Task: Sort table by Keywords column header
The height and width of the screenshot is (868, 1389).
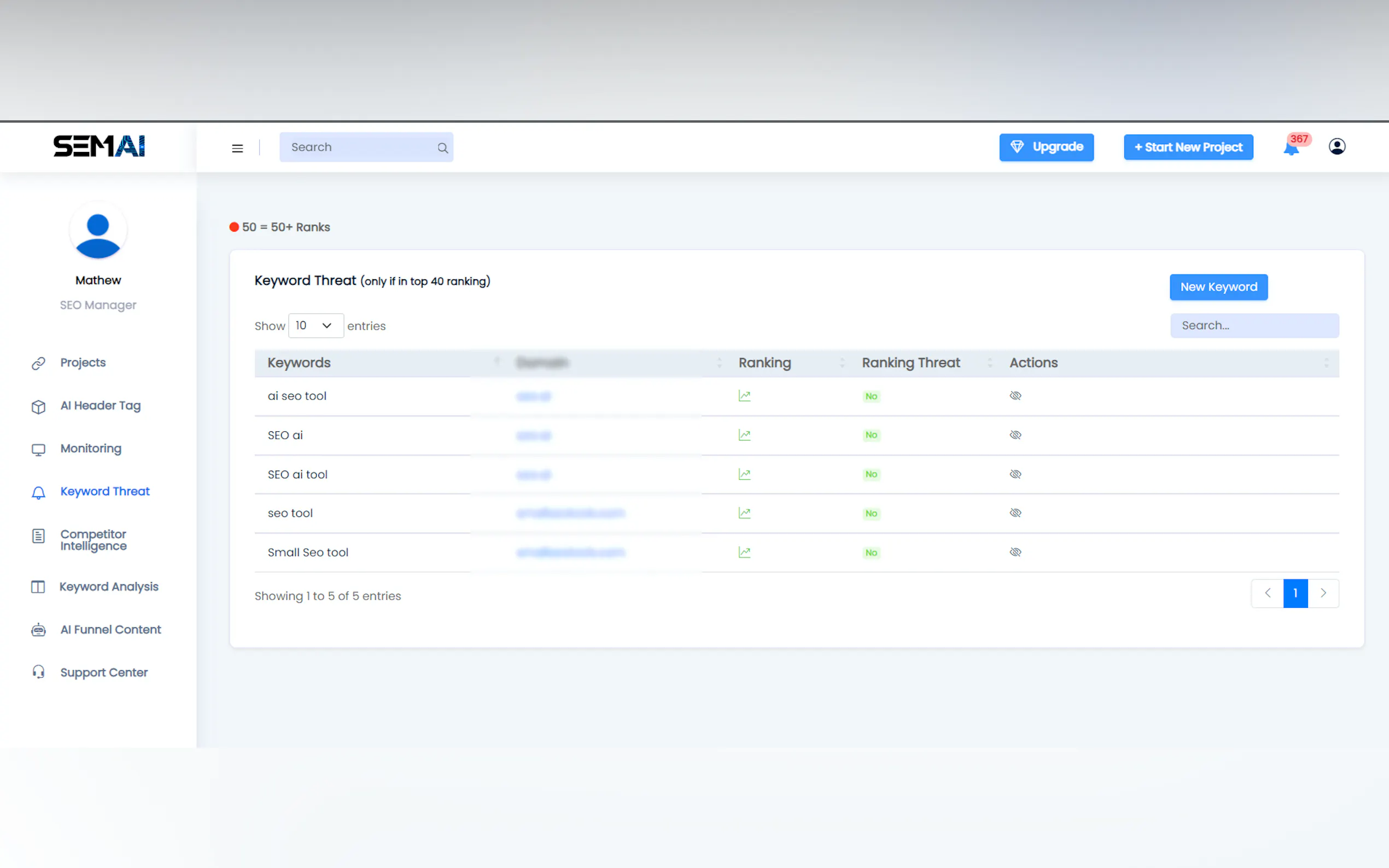Action: click(299, 363)
